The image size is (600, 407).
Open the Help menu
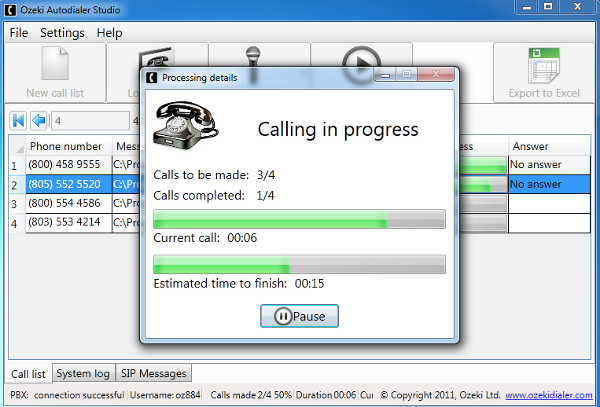pos(109,33)
